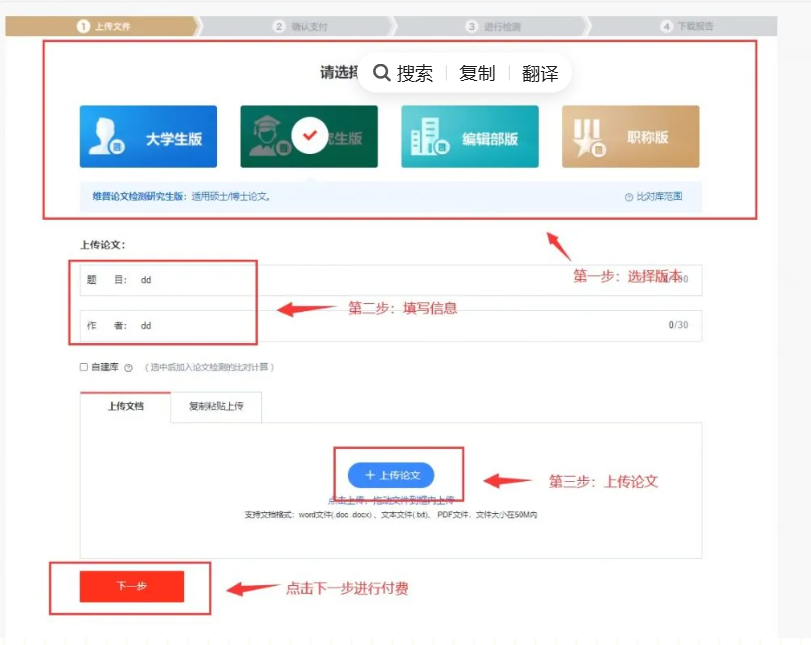Screen dimensions: 811x645
Task: Click the 职称版 version label
Action: click(x=647, y=138)
